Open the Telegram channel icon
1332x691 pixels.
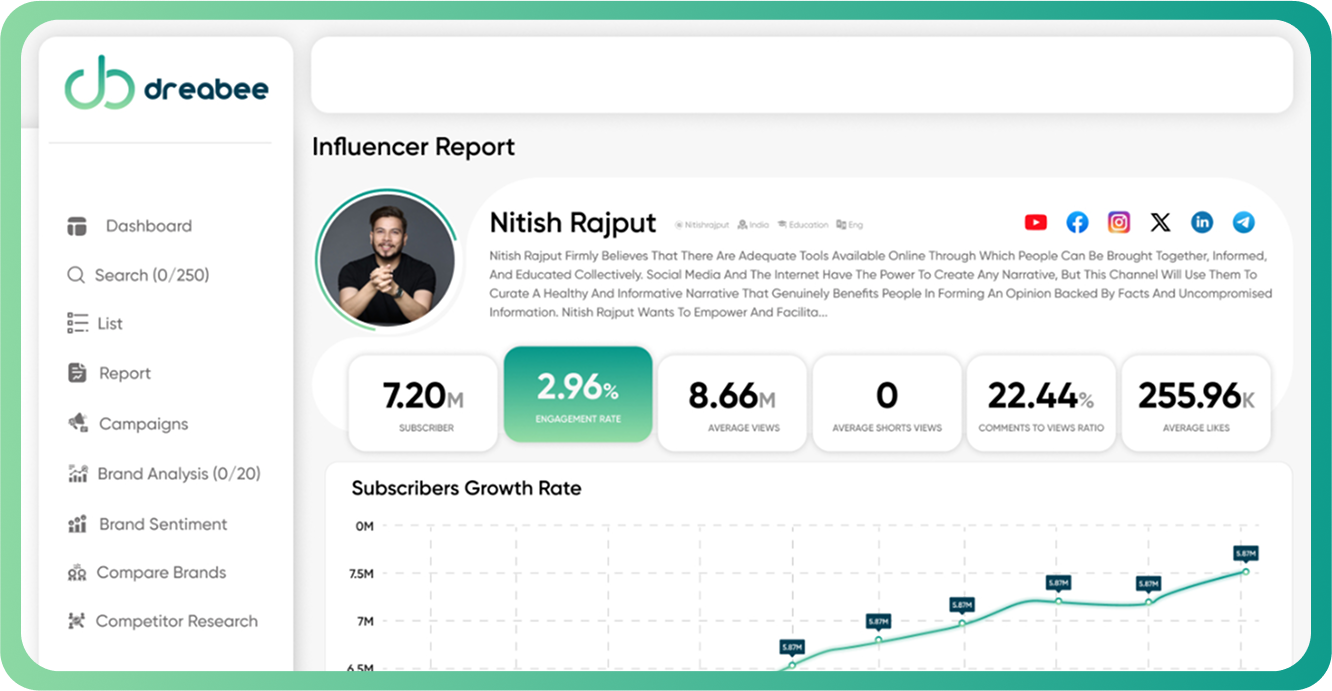pyautogui.click(x=1243, y=222)
